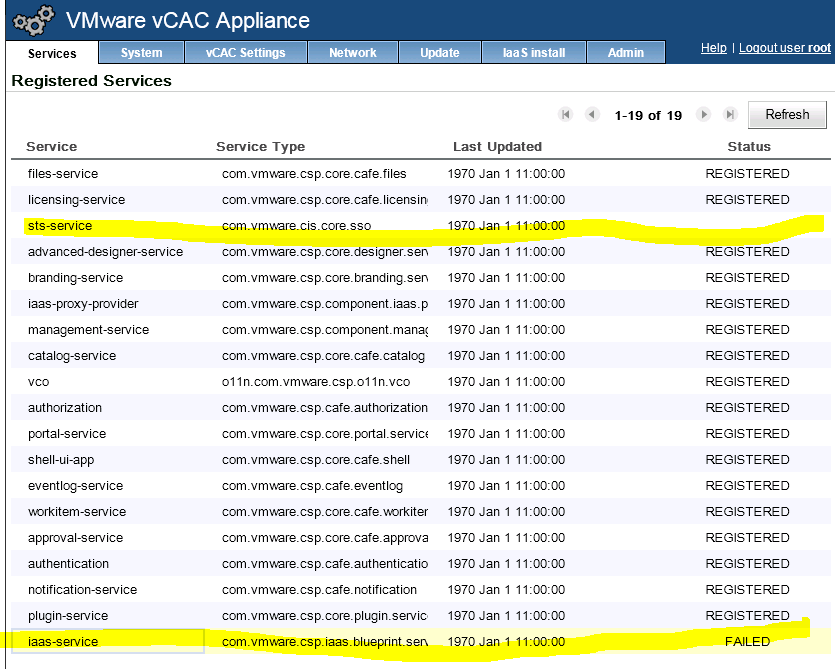Go to previous page of services
This screenshot has width=835, height=669.
tap(592, 115)
